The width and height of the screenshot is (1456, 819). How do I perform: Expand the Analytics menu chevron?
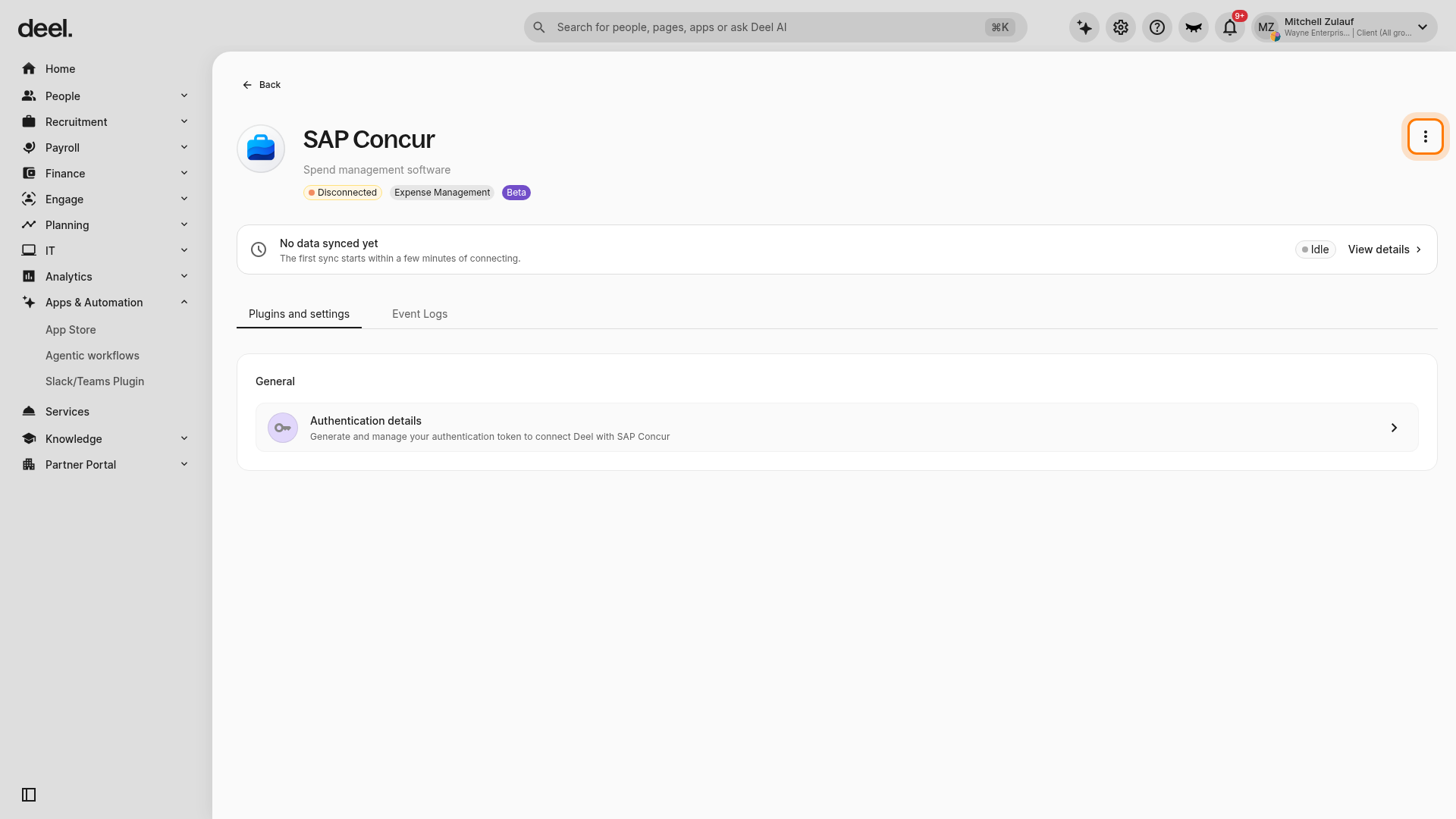tap(184, 276)
